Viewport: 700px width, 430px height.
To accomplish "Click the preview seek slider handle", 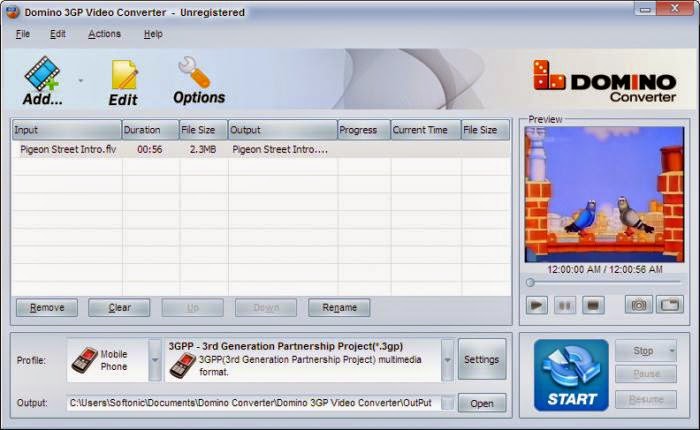I will click(530, 282).
